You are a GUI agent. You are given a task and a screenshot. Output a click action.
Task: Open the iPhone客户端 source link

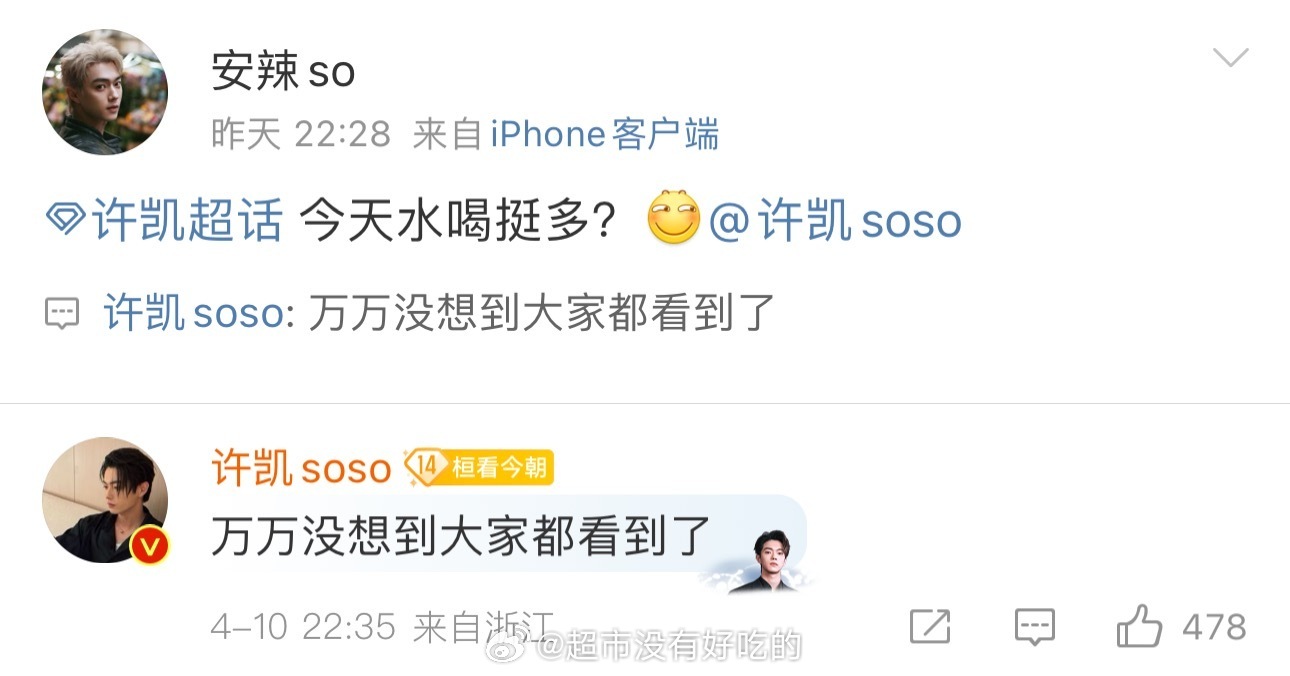[x=604, y=134]
